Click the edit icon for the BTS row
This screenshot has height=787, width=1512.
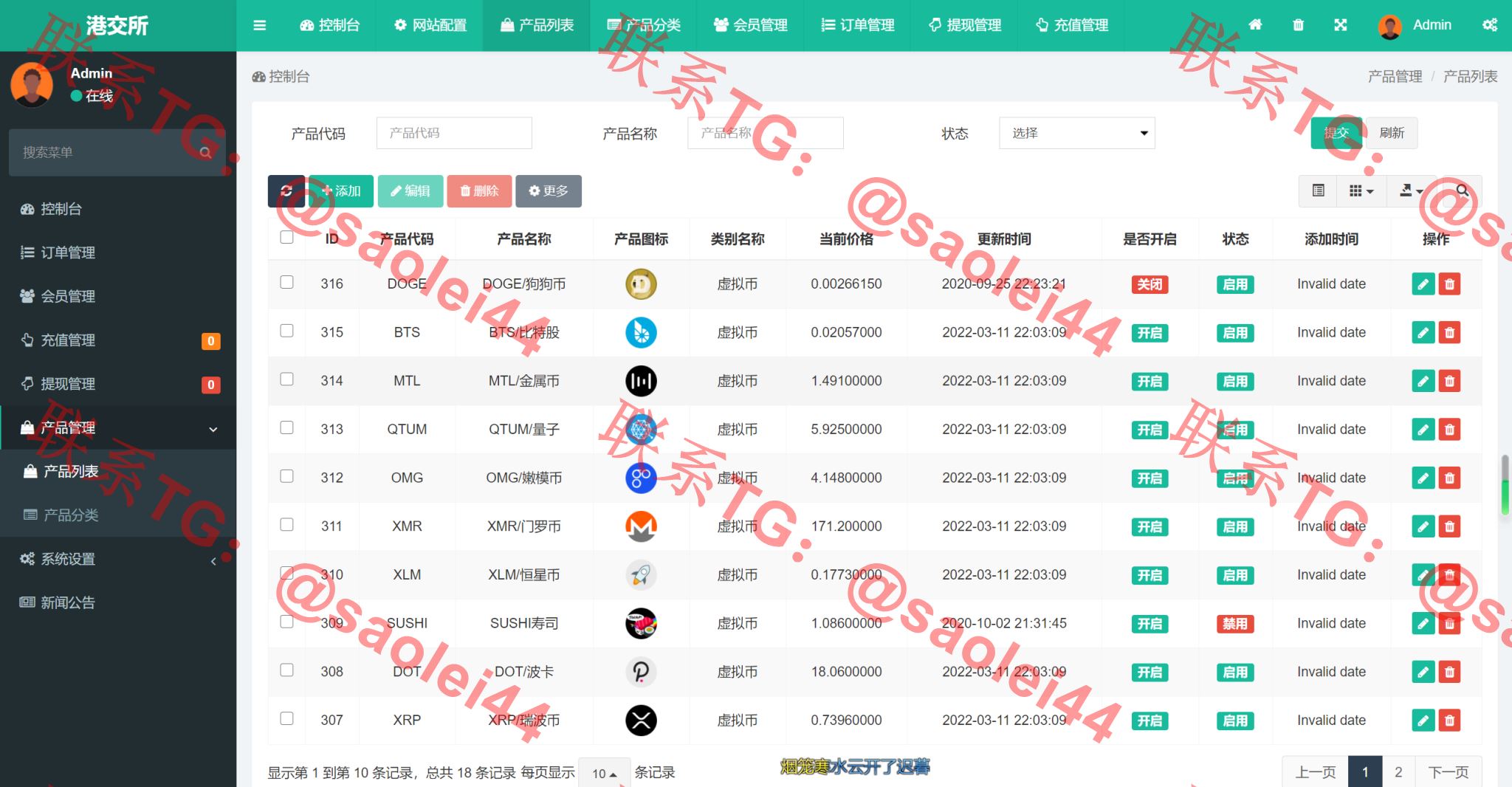(1423, 333)
